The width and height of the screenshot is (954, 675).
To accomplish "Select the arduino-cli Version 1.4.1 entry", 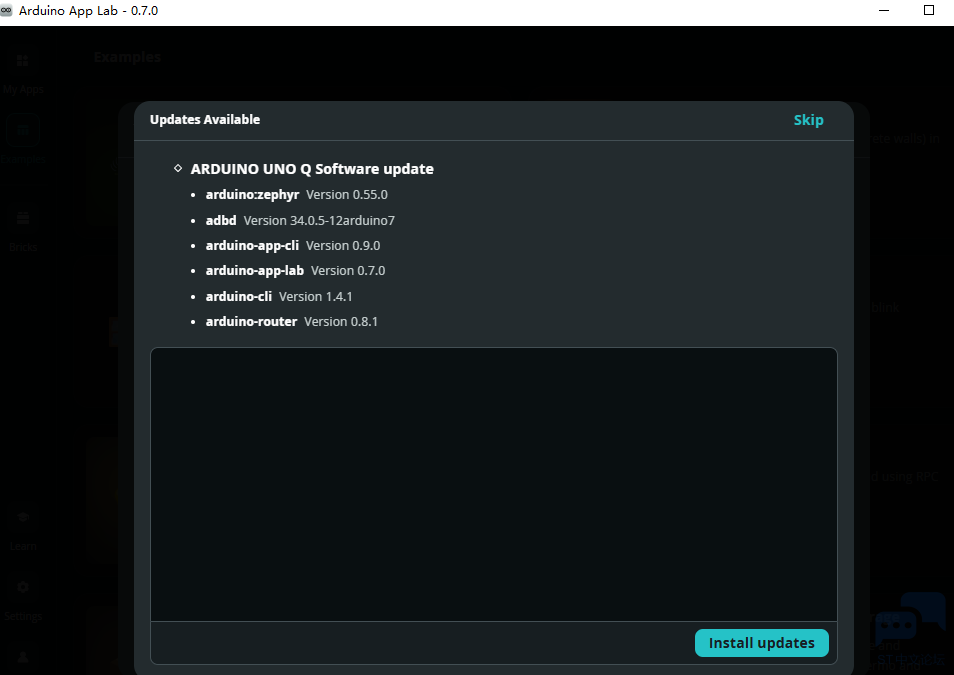I will tap(279, 296).
